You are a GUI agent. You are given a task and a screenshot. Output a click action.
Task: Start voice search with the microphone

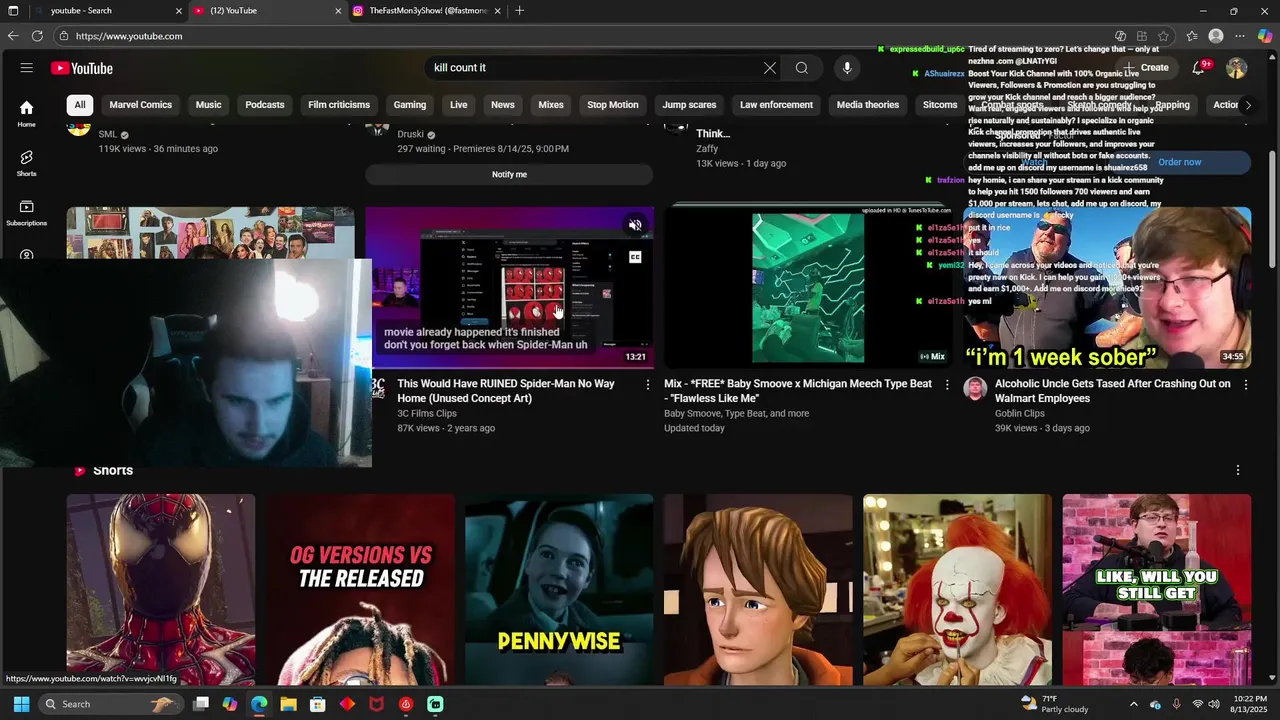pyautogui.click(x=847, y=68)
